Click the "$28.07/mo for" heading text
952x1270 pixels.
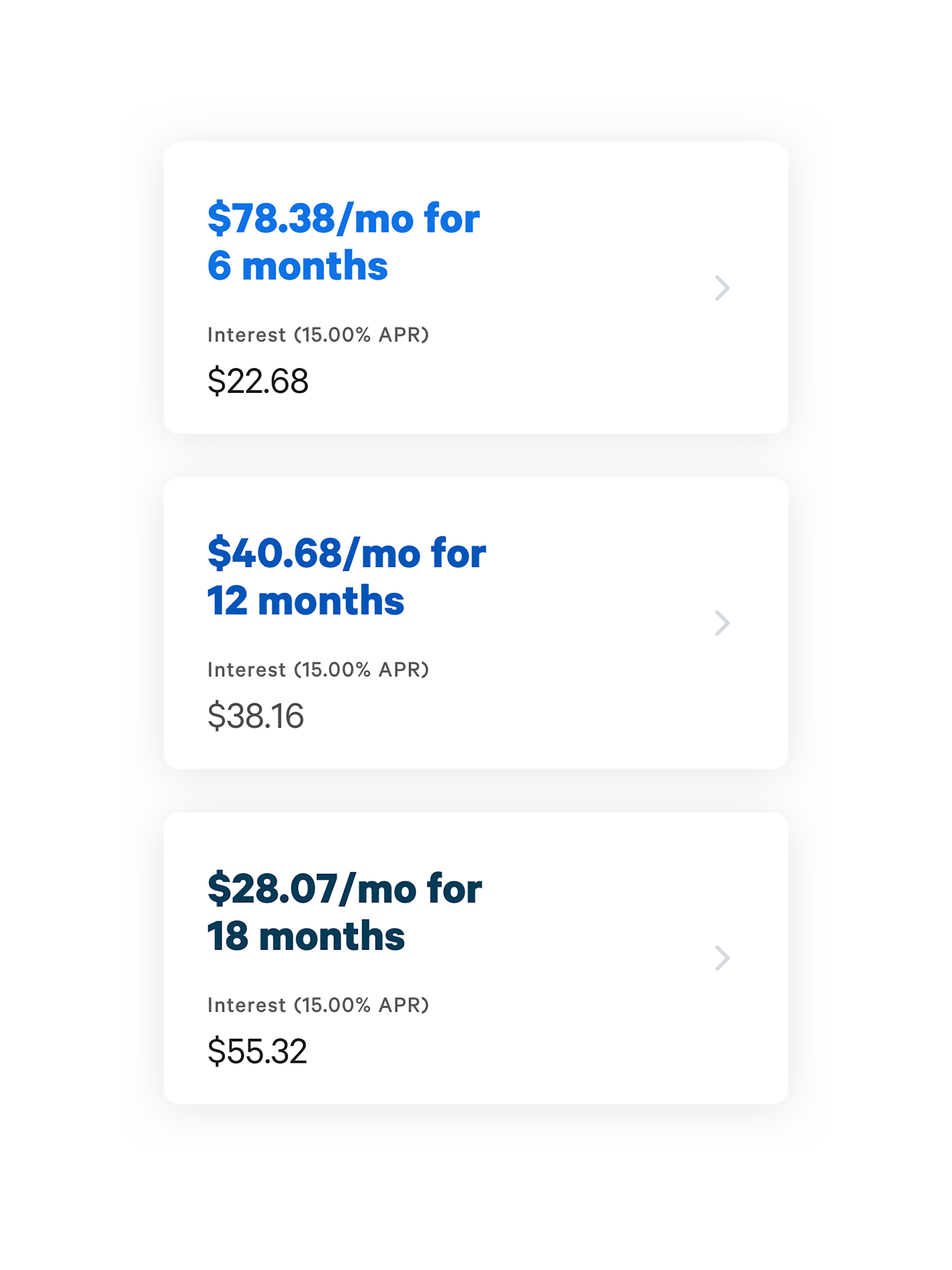click(345, 889)
